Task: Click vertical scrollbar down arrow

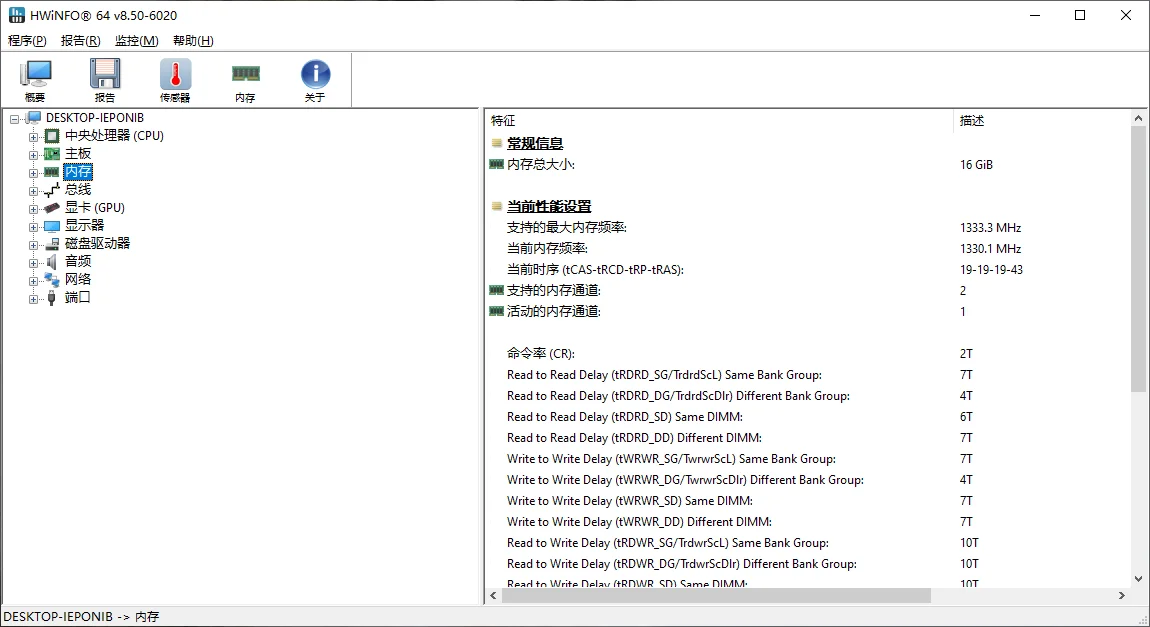Action: click(1138, 579)
